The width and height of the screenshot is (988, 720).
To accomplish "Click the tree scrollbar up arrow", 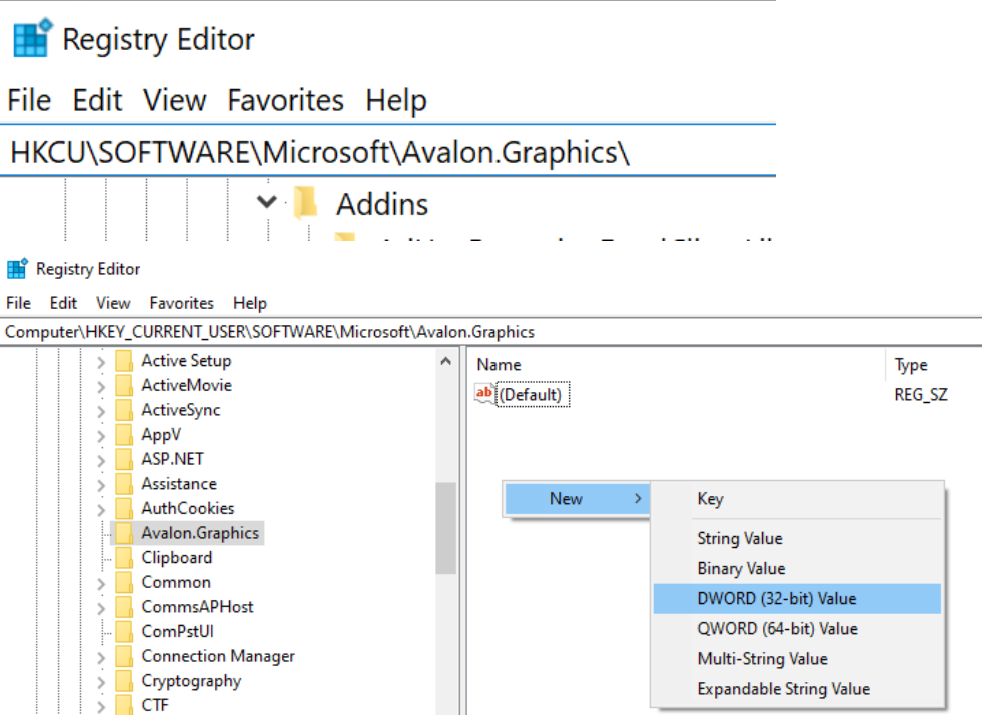I will pyautogui.click(x=445, y=362).
